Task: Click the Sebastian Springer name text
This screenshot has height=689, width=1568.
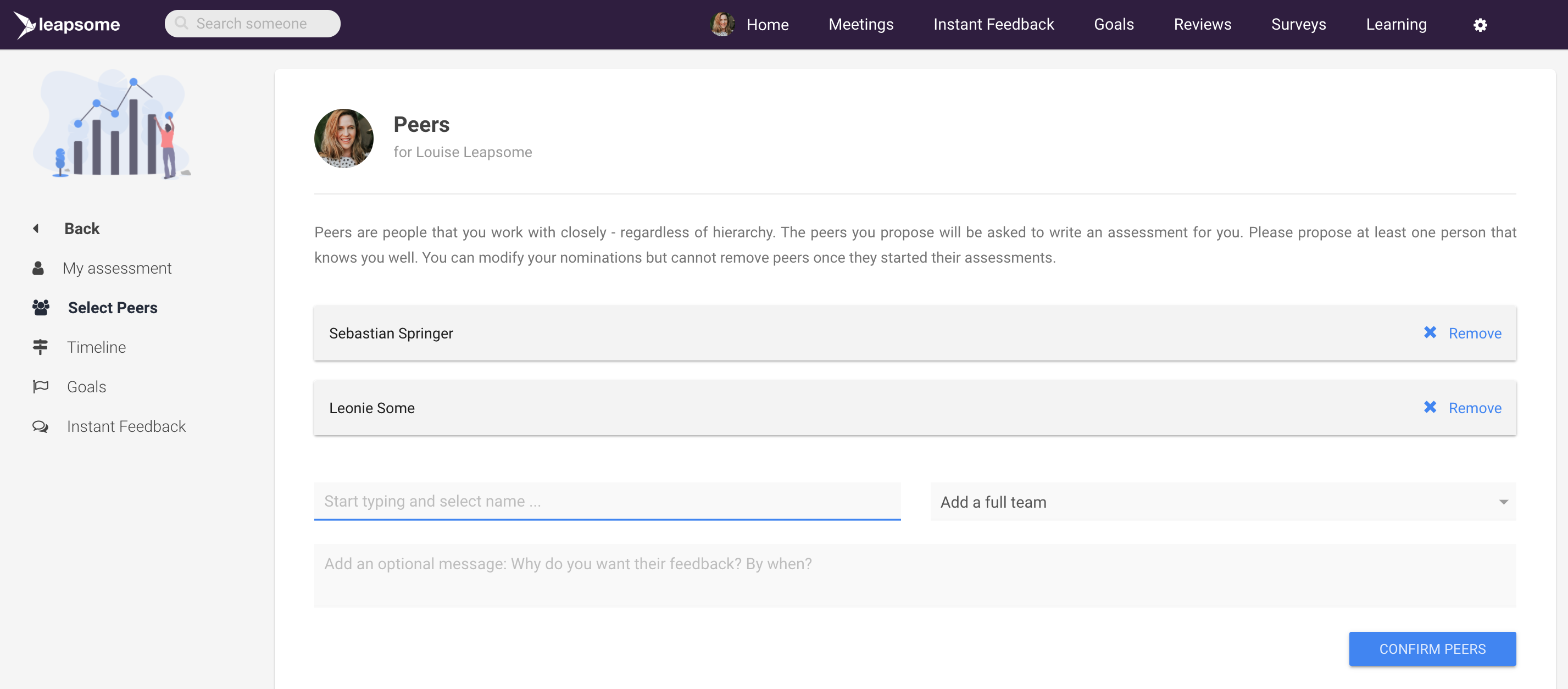Action: (x=391, y=333)
